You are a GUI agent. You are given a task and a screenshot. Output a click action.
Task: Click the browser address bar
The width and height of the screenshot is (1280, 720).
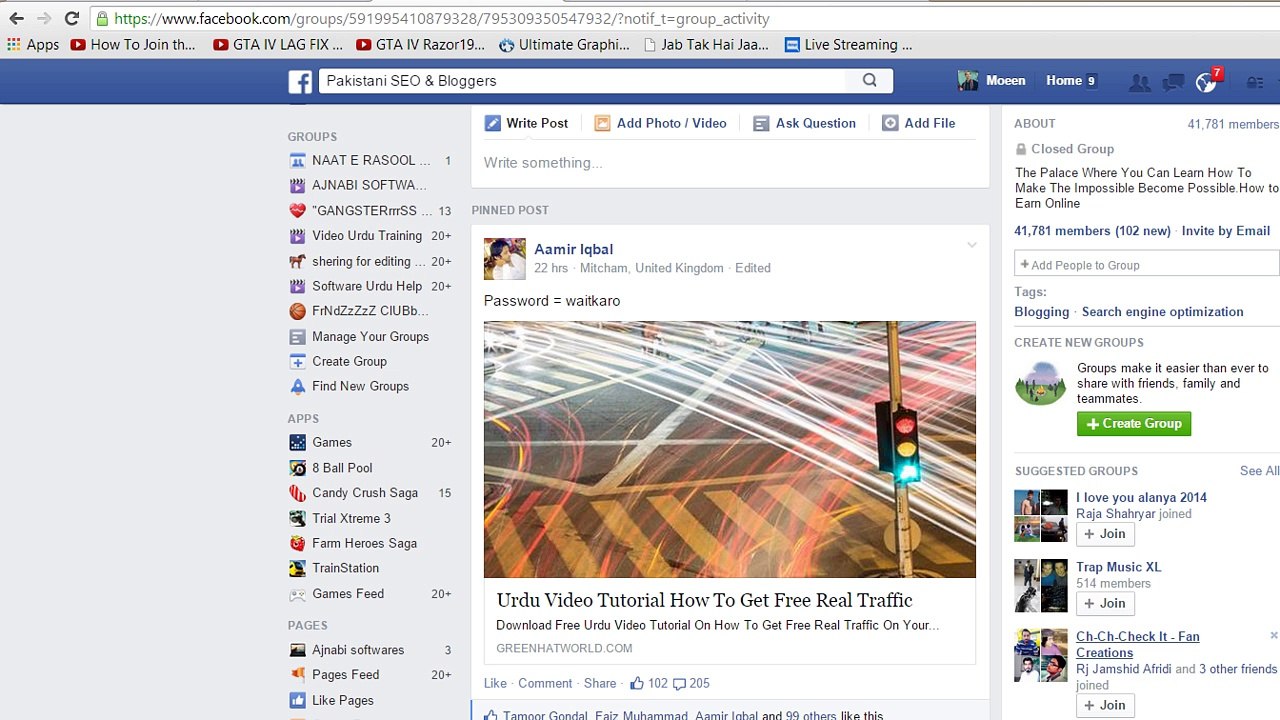click(x=680, y=18)
